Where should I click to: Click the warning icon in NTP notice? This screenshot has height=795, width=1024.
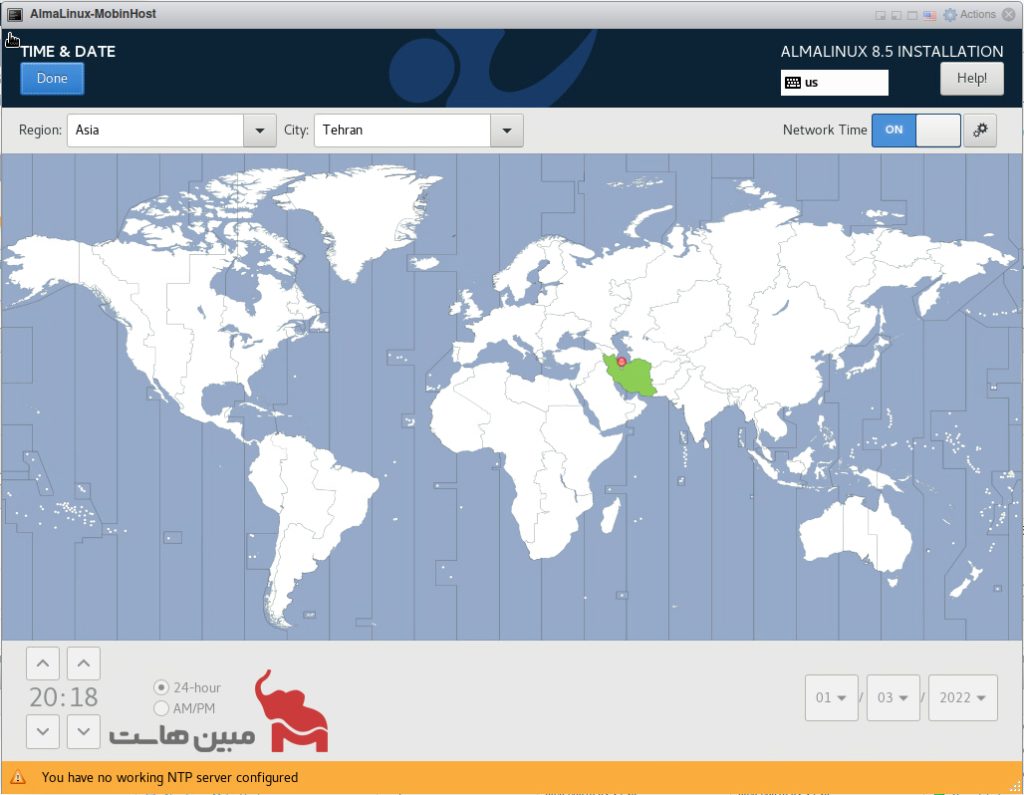click(x=18, y=777)
